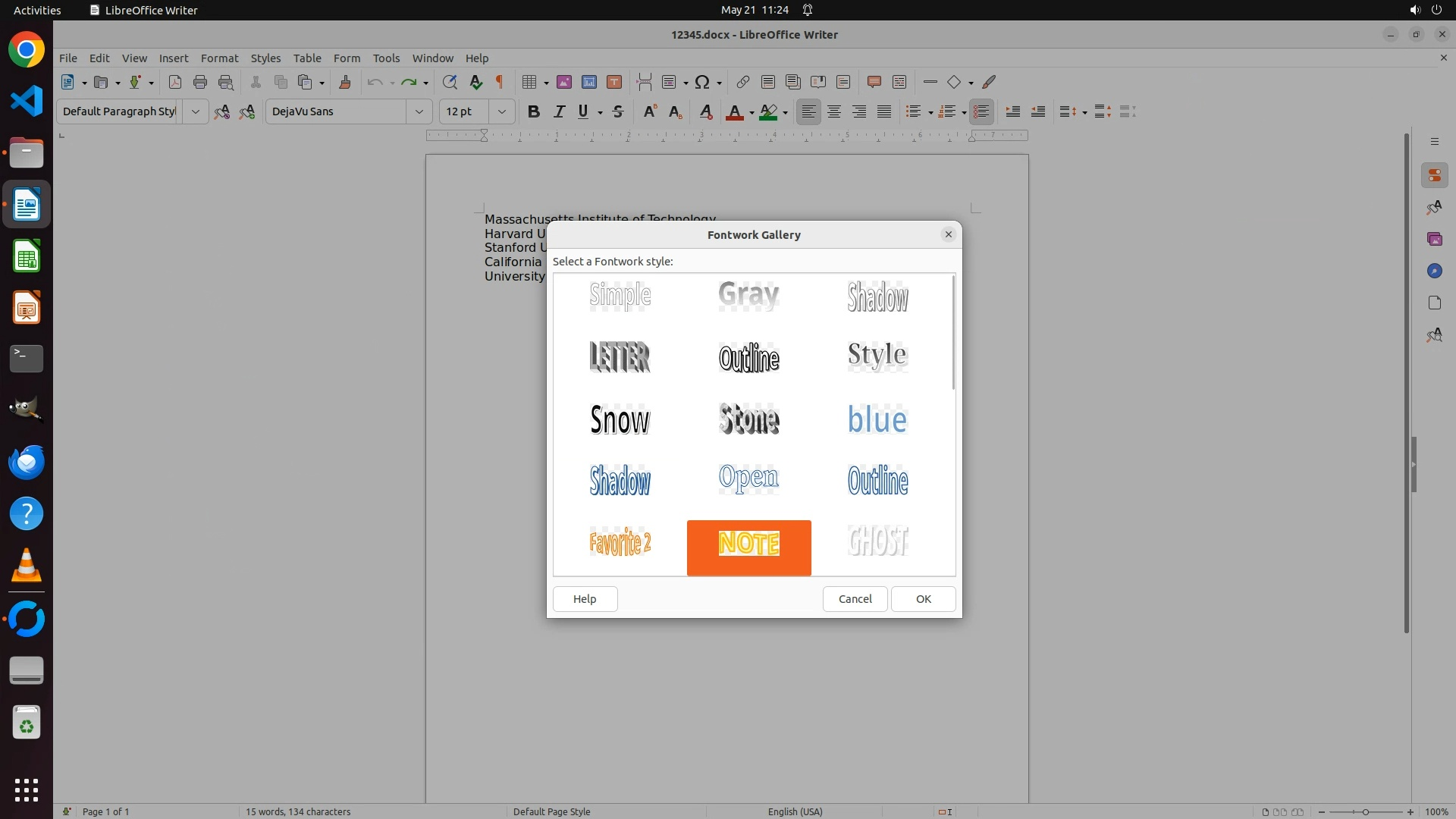Open the sidebar Gallery panel icon

1434,239
